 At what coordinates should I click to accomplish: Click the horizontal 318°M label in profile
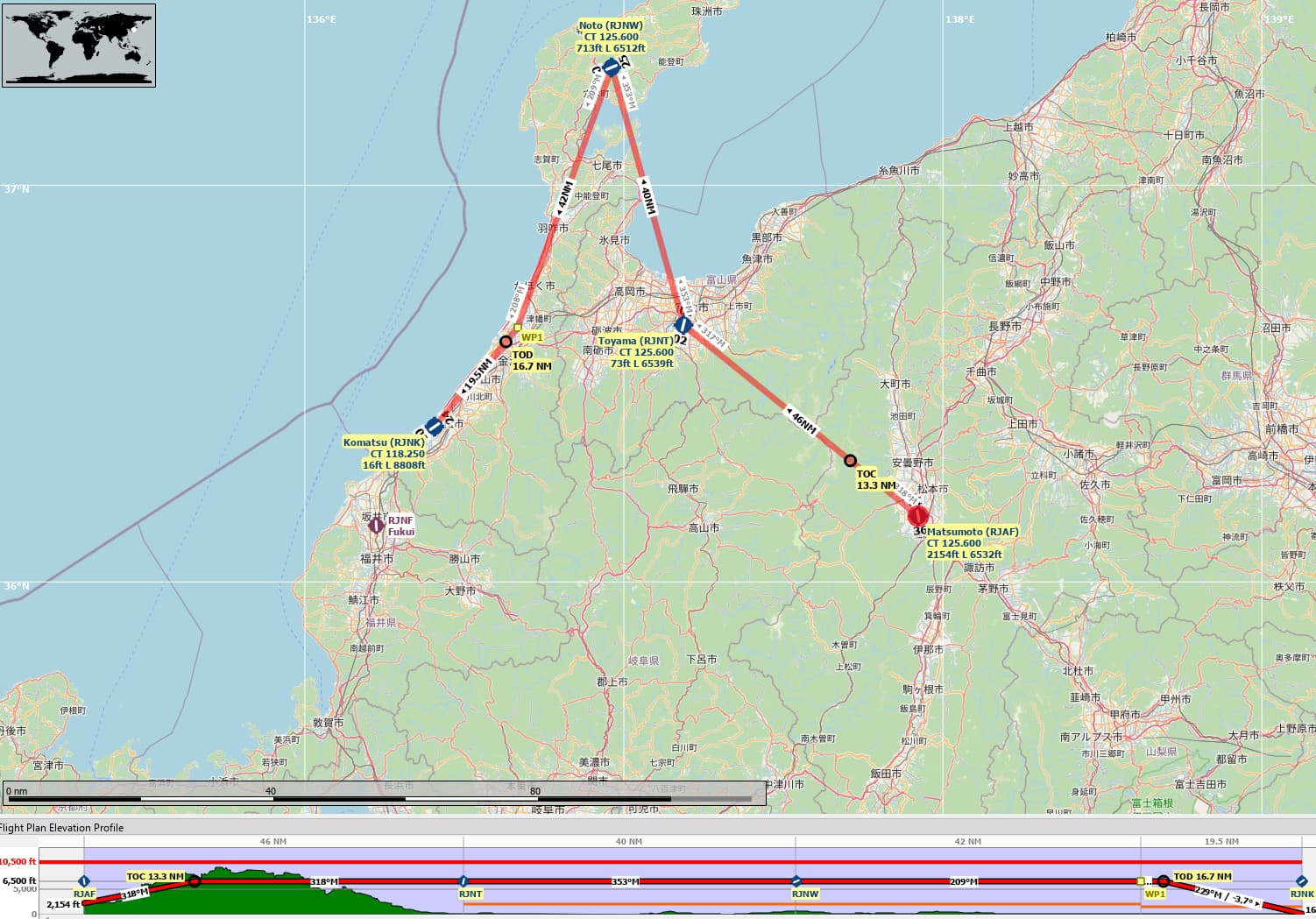(324, 881)
